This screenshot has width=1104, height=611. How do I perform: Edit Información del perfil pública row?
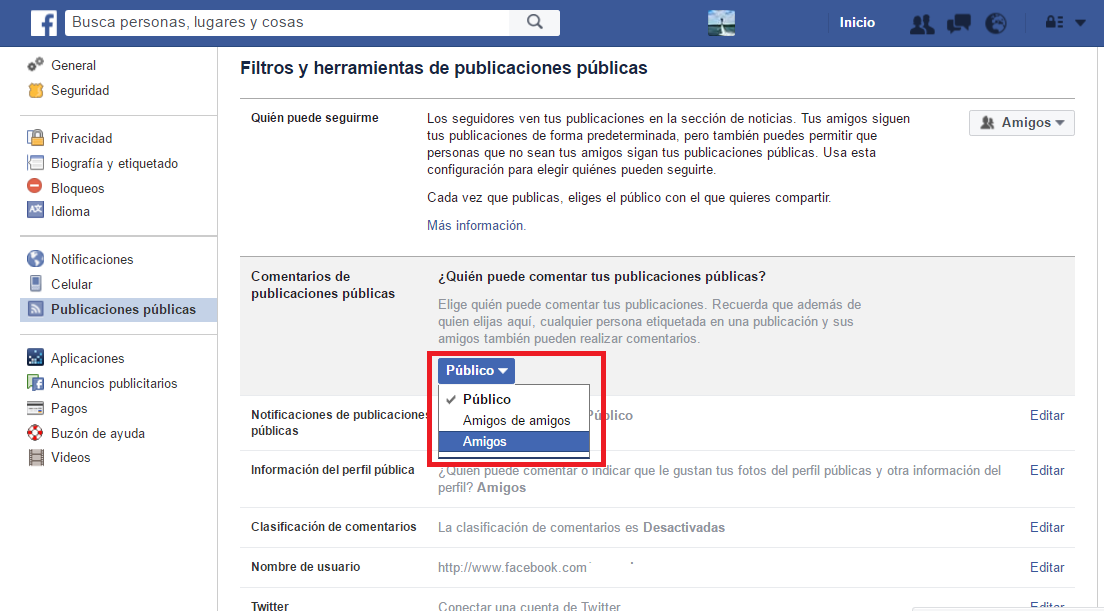click(x=1047, y=470)
